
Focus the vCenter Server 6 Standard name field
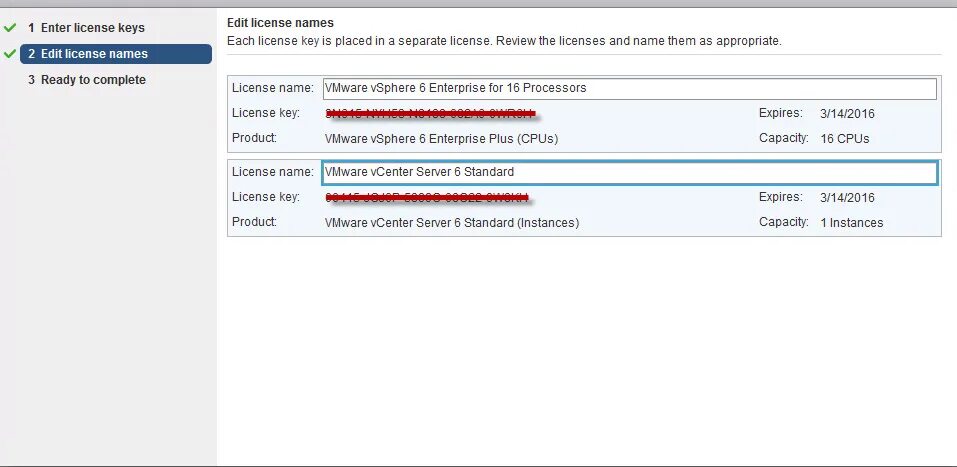pyautogui.click(x=629, y=172)
